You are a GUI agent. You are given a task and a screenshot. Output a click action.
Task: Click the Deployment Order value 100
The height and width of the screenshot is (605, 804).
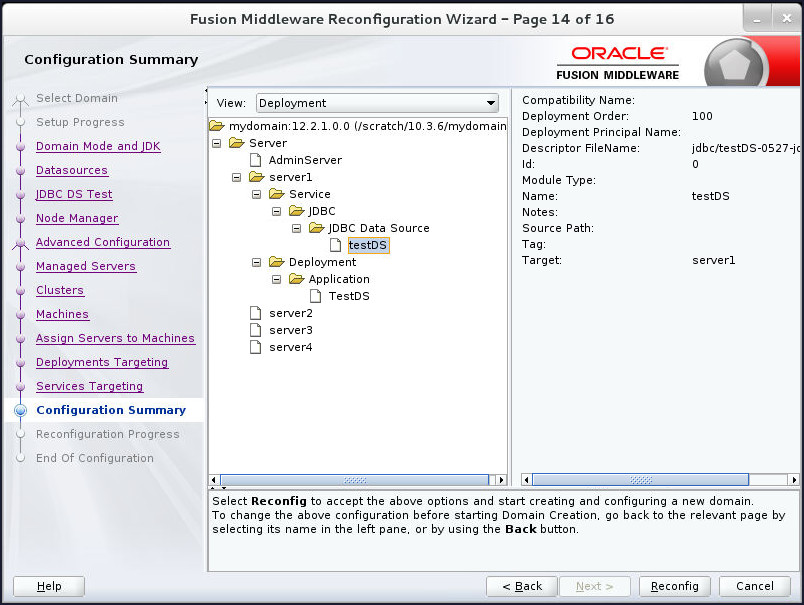click(x=702, y=116)
